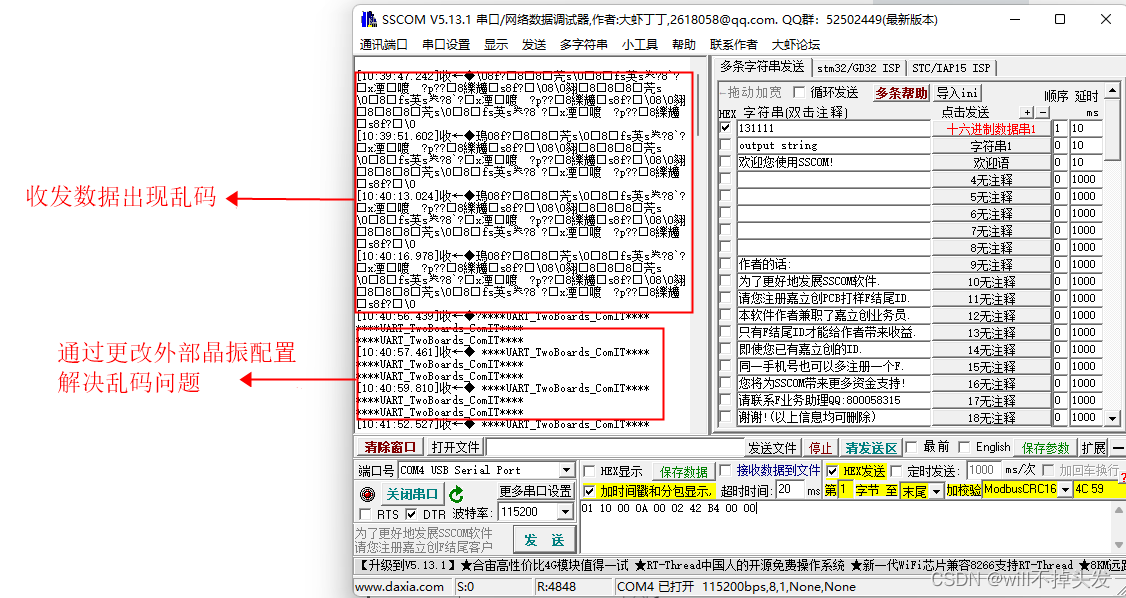
Task: Open the 多字符串 menu
Action: click(x=583, y=45)
